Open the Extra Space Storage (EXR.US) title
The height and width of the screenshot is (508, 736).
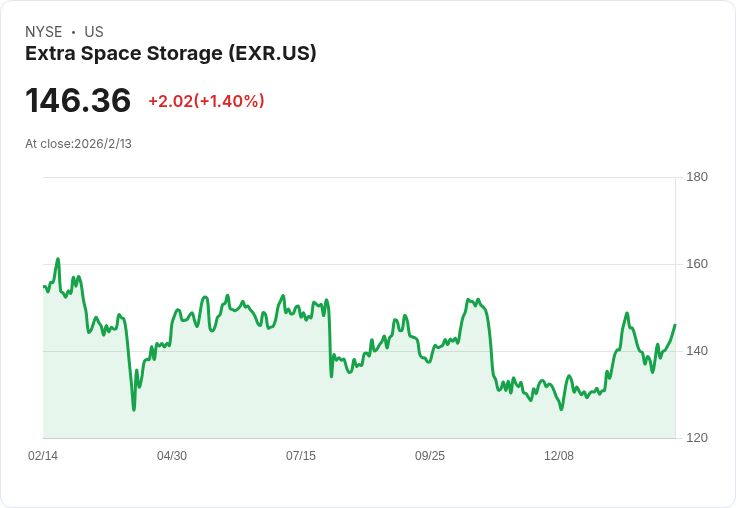[171, 54]
